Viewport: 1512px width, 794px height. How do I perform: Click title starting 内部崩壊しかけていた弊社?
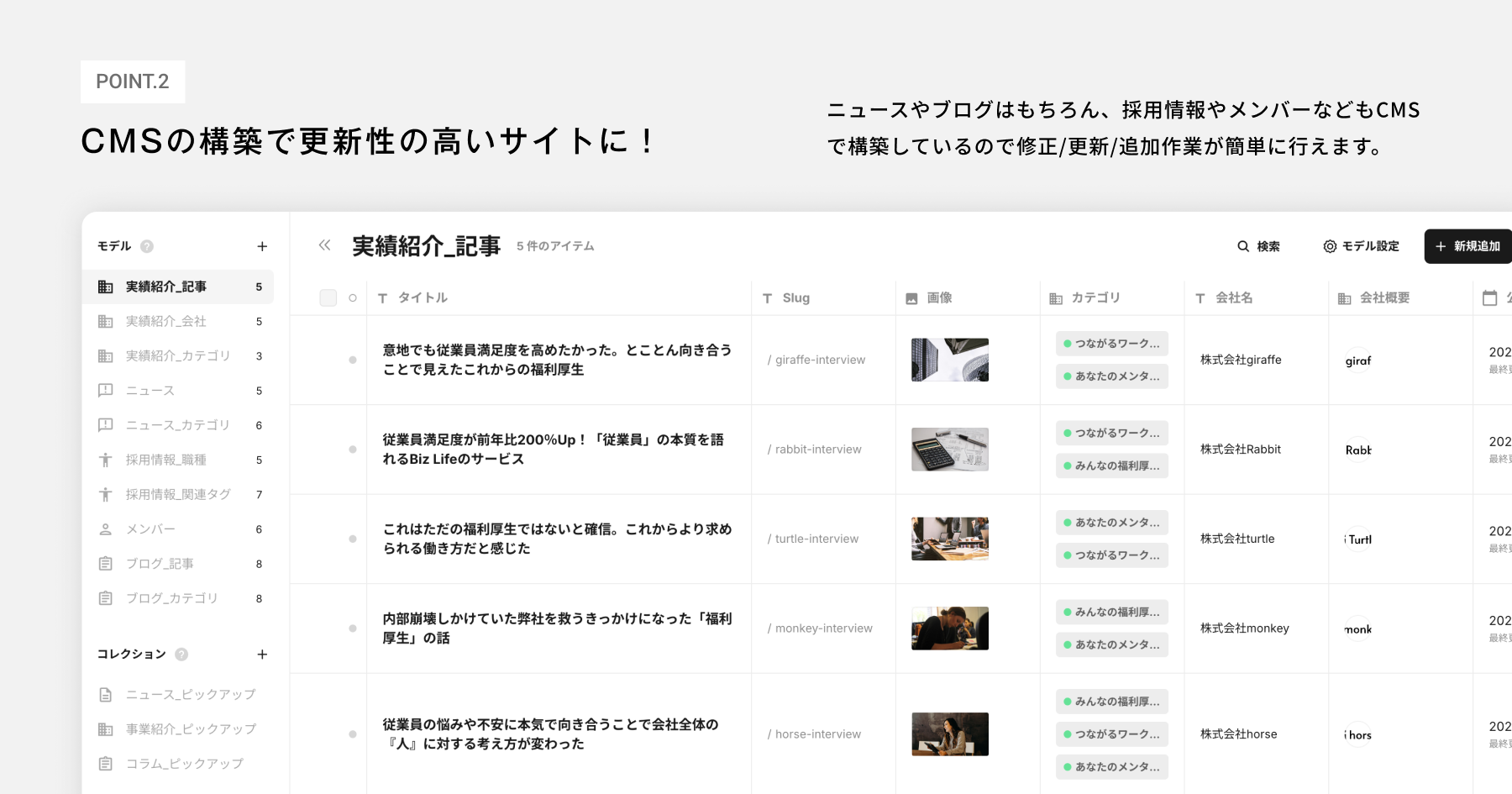(558, 628)
